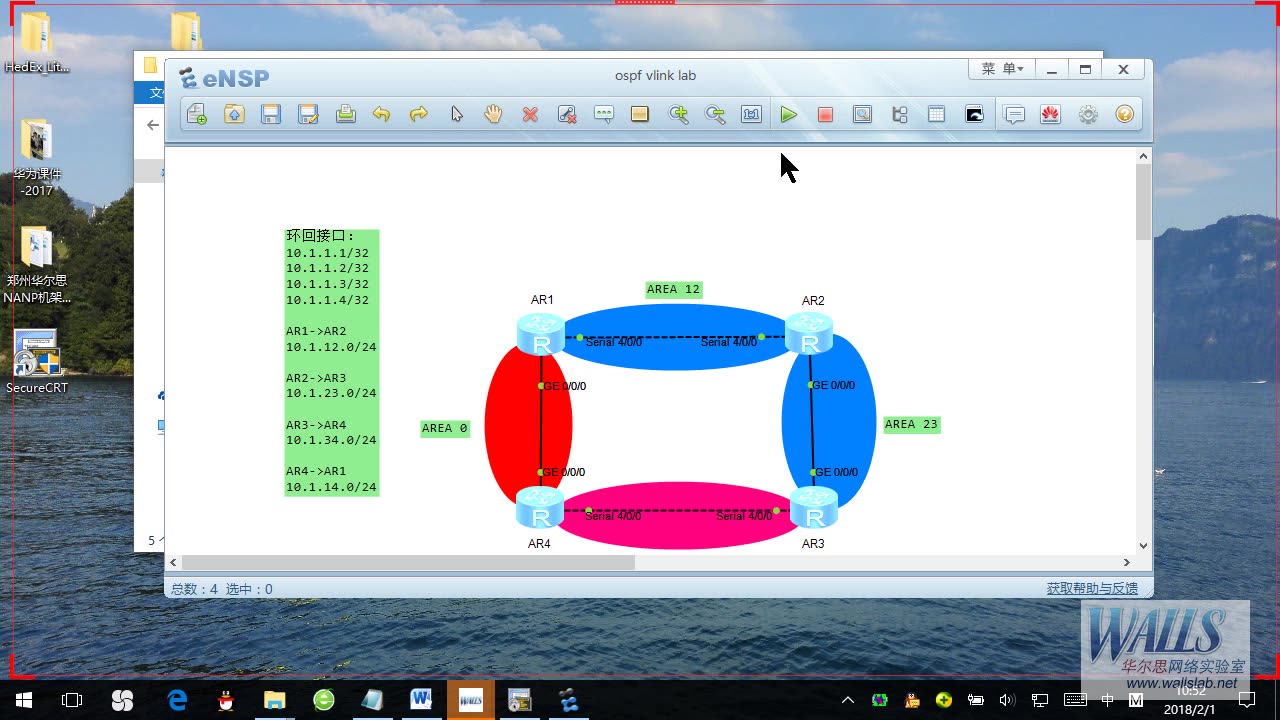Image resolution: width=1280 pixels, height=720 pixels.
Task: Open Word from the taskbar
Action: click(420, 700)
